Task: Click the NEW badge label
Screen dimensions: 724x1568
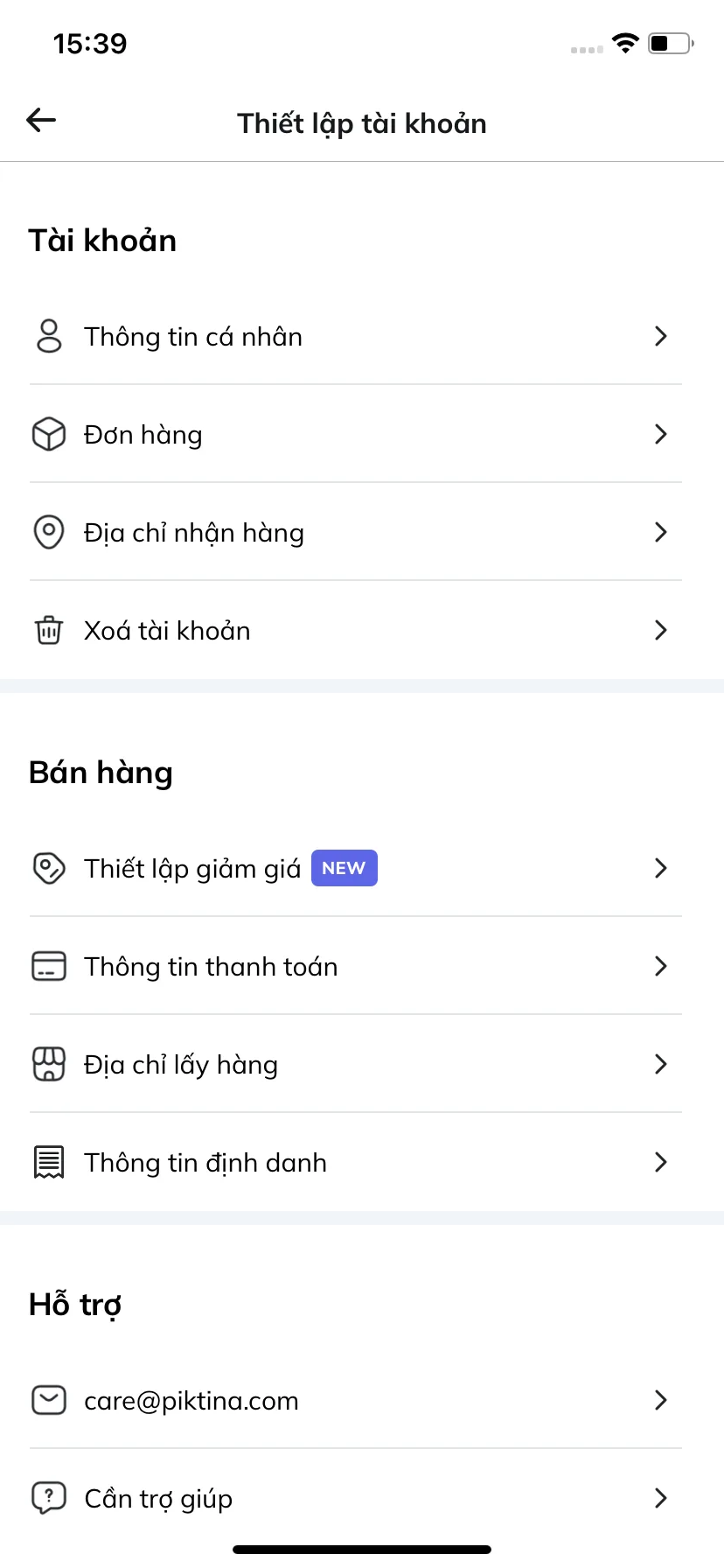Action: click(x=345, y=868)
